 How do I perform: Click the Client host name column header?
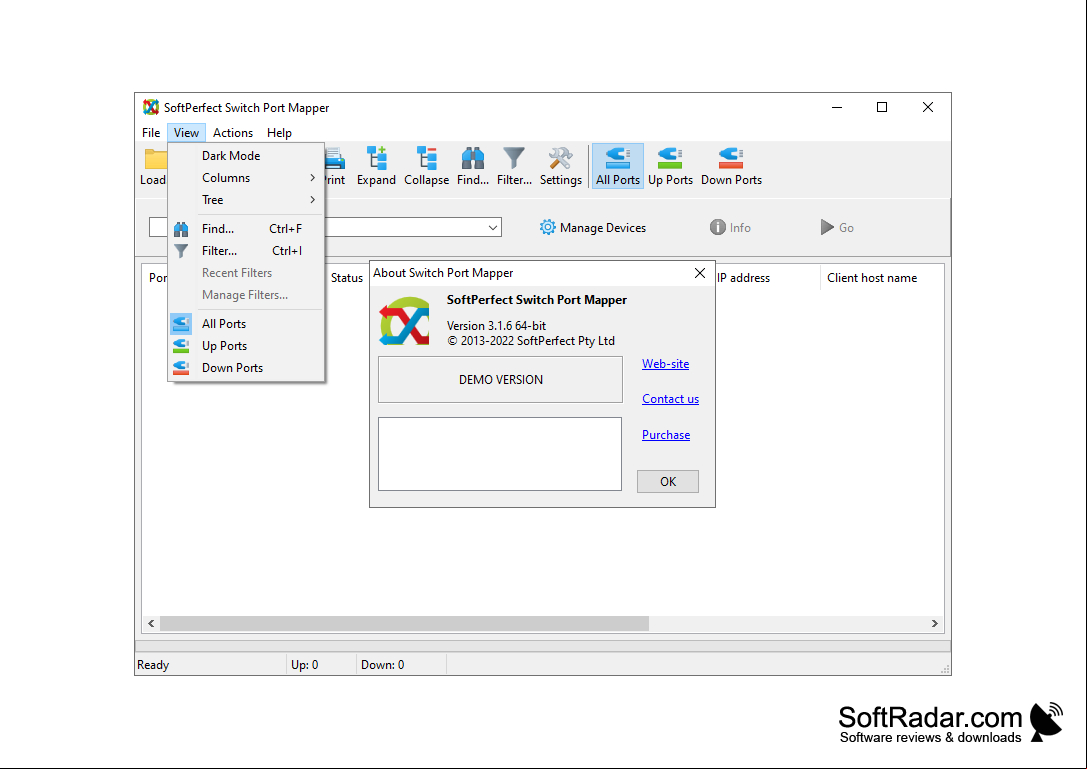coord(872,278)
